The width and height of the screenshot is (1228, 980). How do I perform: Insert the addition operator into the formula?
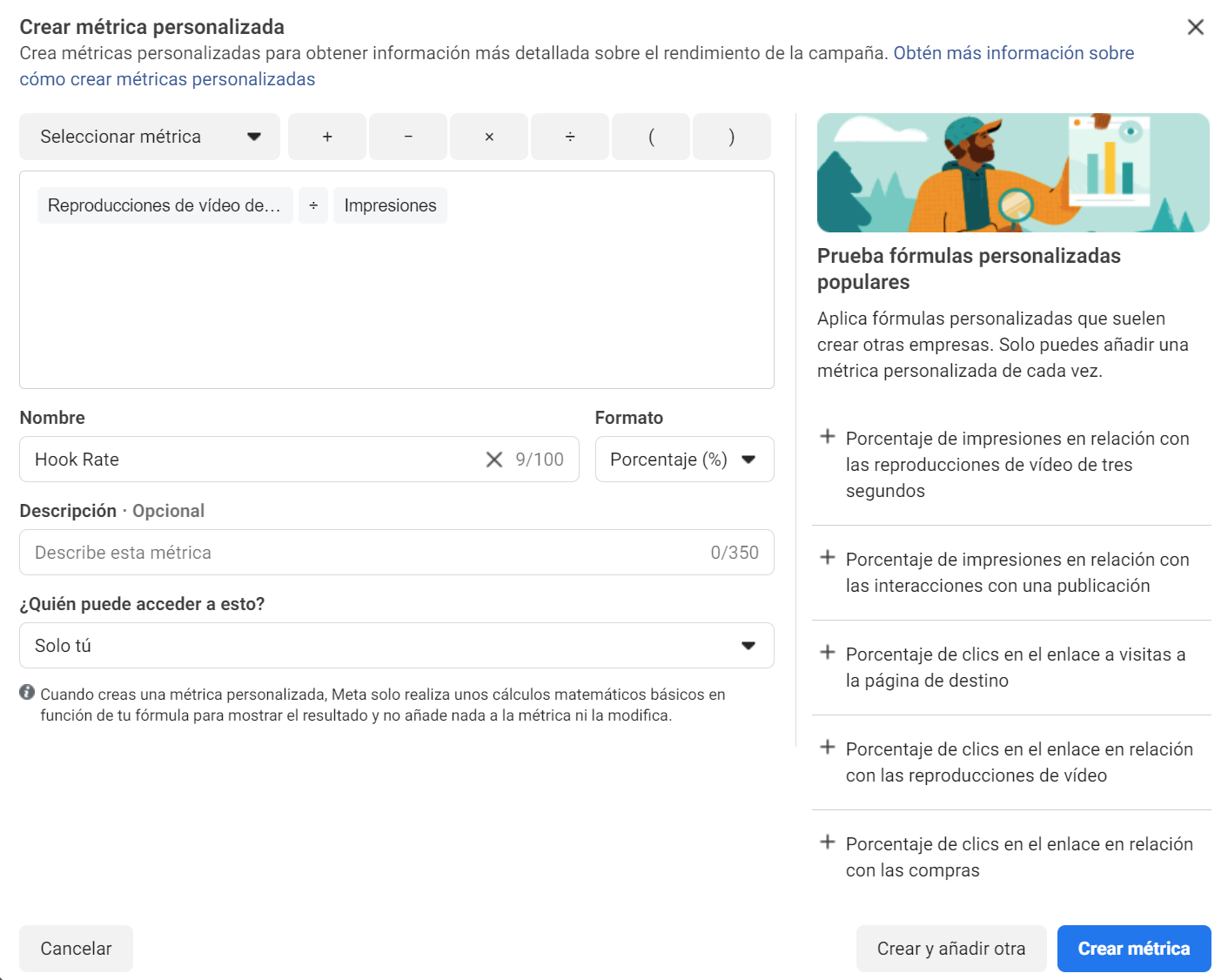[326, 137]
